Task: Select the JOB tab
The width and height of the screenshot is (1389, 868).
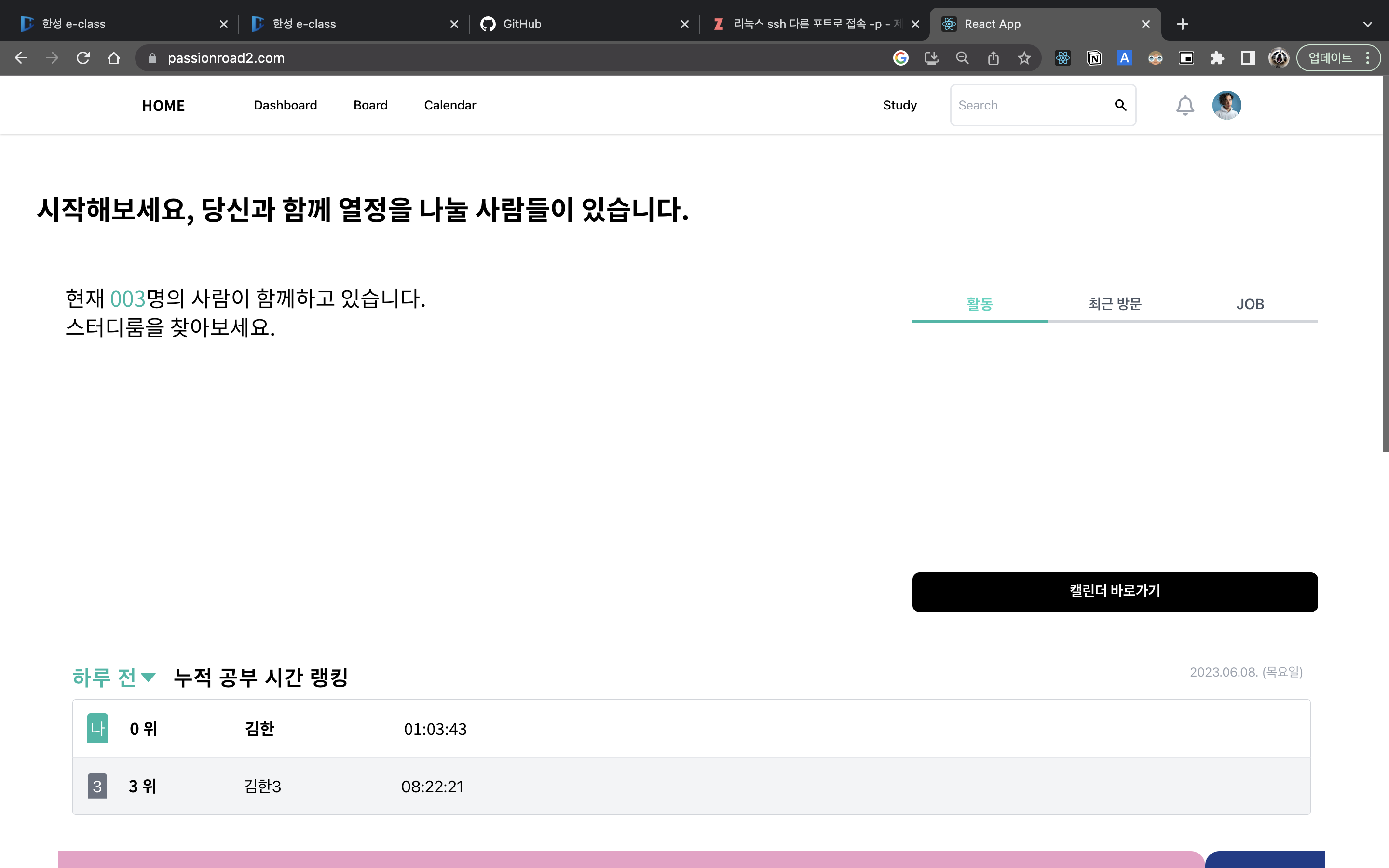Action: (1251, 304)
